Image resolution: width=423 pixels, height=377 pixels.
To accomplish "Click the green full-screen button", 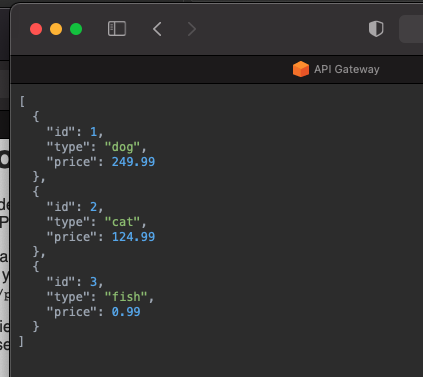I will click(76, 29).
